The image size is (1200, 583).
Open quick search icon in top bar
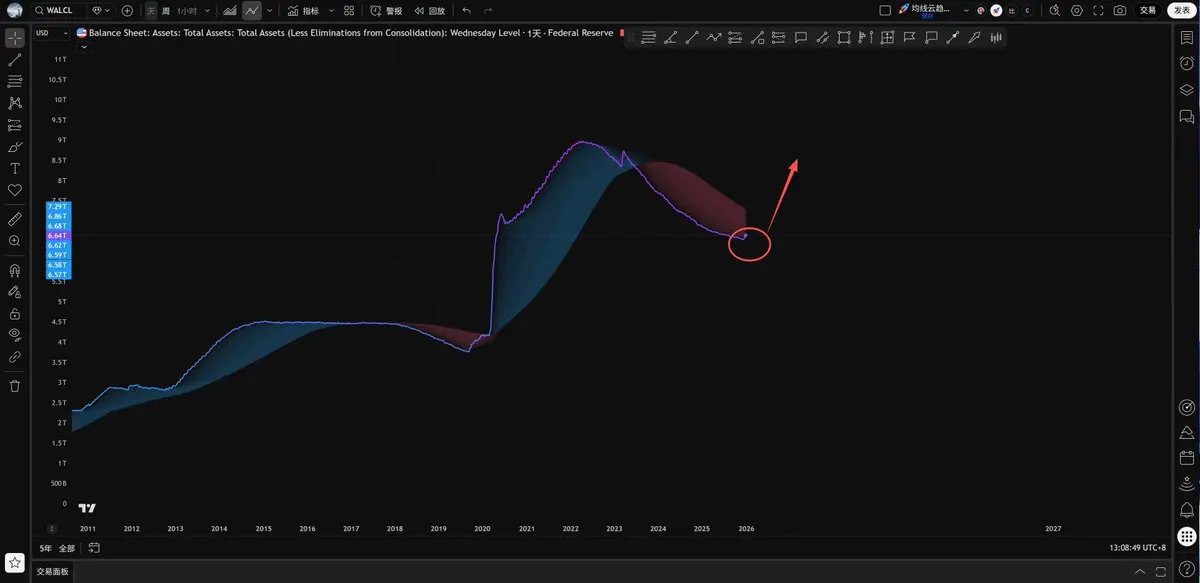tap(1054, 10)
